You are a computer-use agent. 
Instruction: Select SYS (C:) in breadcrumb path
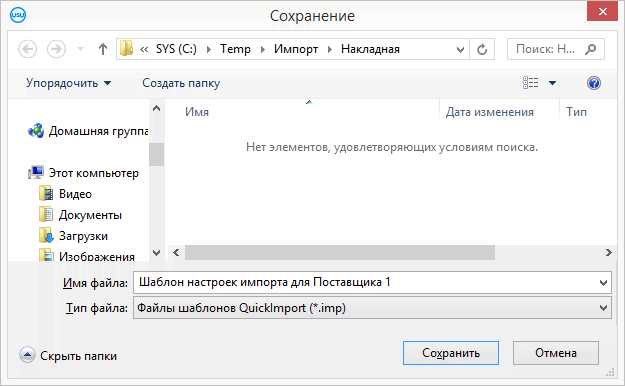click(x=176, y=49)
